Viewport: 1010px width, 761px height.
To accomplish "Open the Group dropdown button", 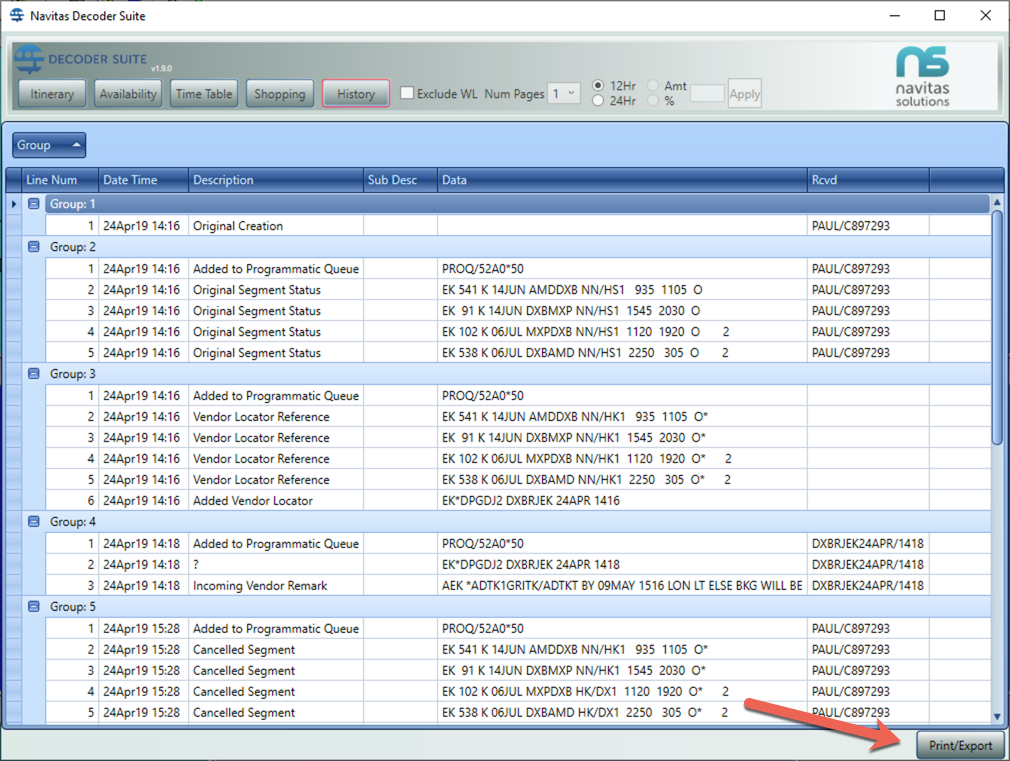I will [49, 145].
